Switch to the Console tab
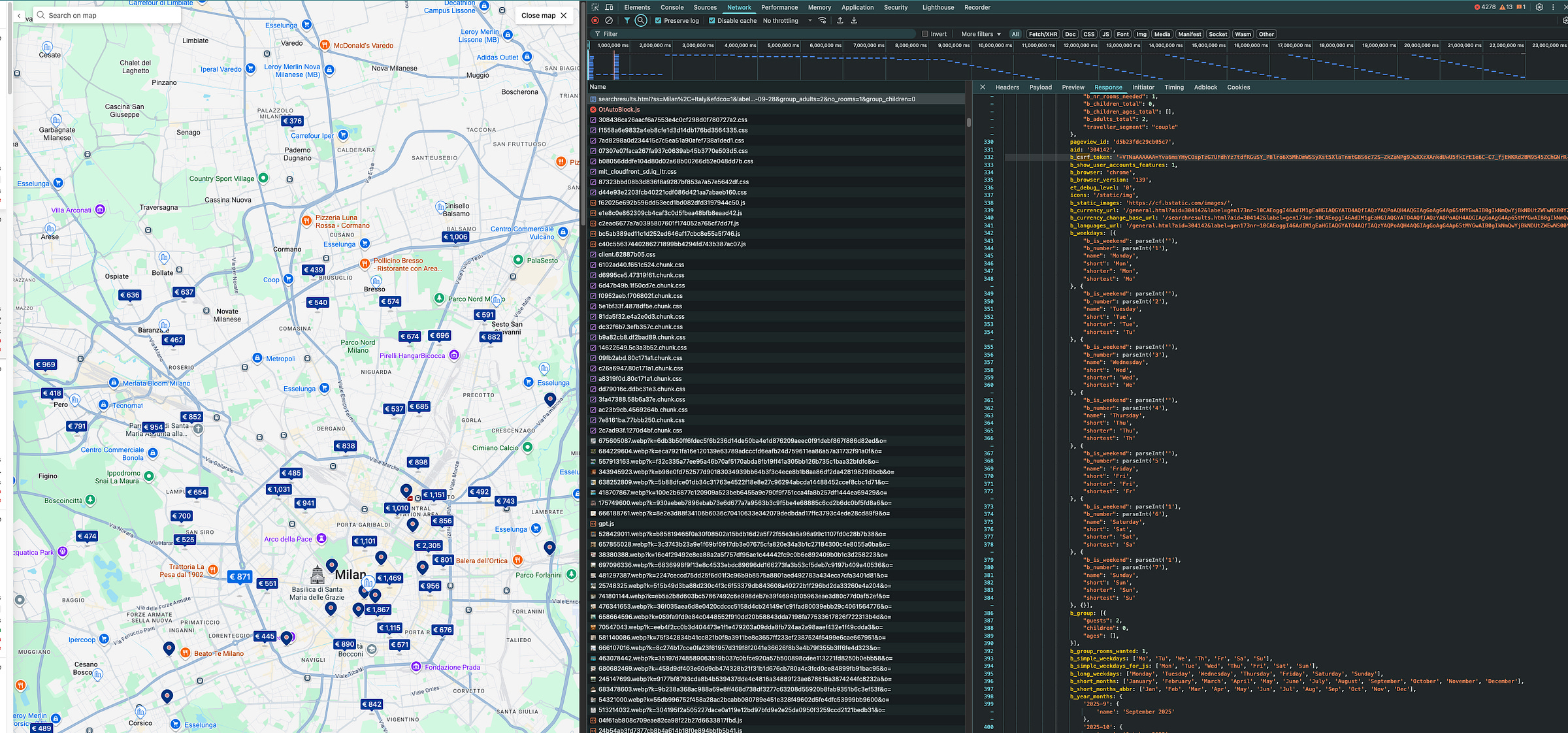This screenshot has height=733, width=1568. [x=672, y=7]
